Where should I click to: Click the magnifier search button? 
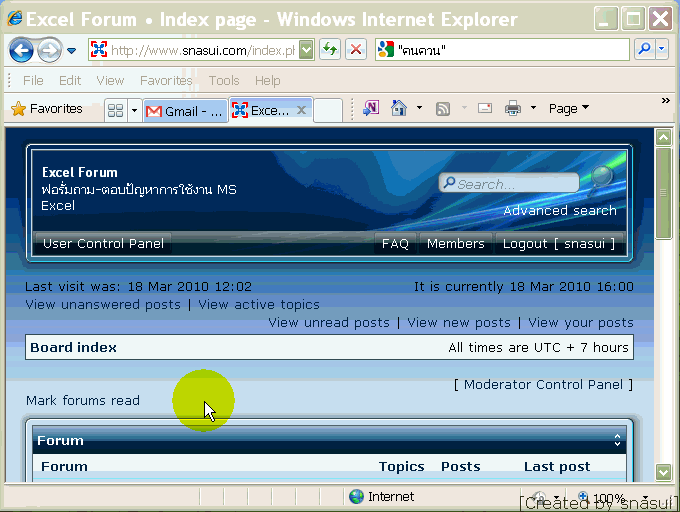(644, 49)
